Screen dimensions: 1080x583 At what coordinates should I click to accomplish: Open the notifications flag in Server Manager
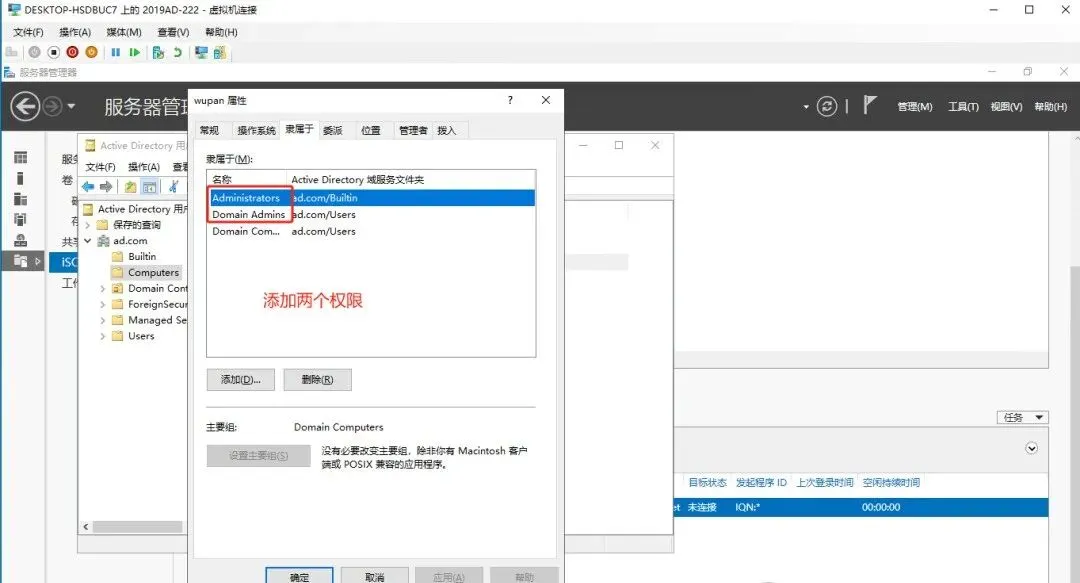pos(869,104)
